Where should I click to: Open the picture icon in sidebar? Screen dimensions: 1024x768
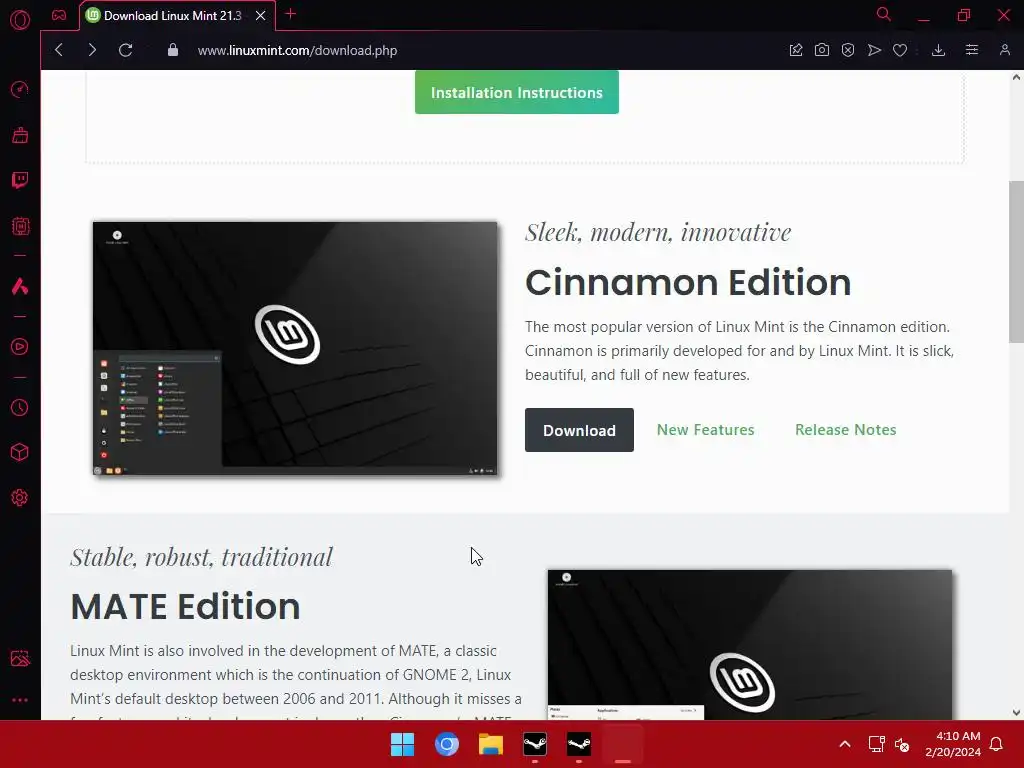coord(20,658)
